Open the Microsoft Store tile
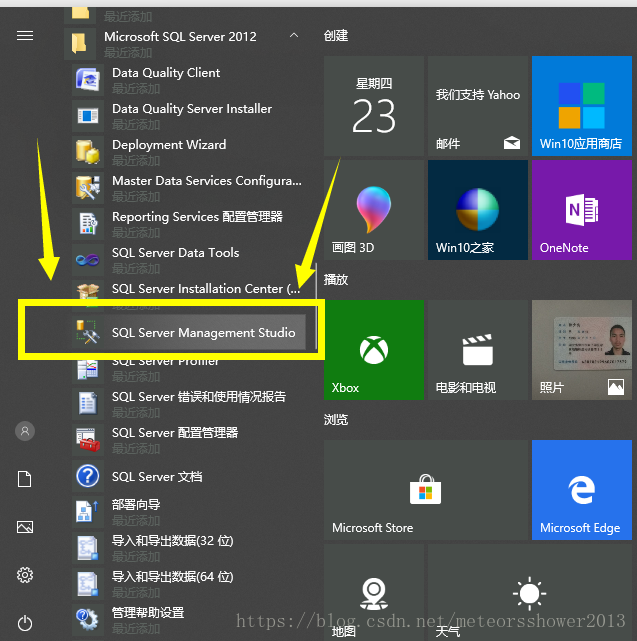Screen dimensions: 637x641 coord(426,490)
